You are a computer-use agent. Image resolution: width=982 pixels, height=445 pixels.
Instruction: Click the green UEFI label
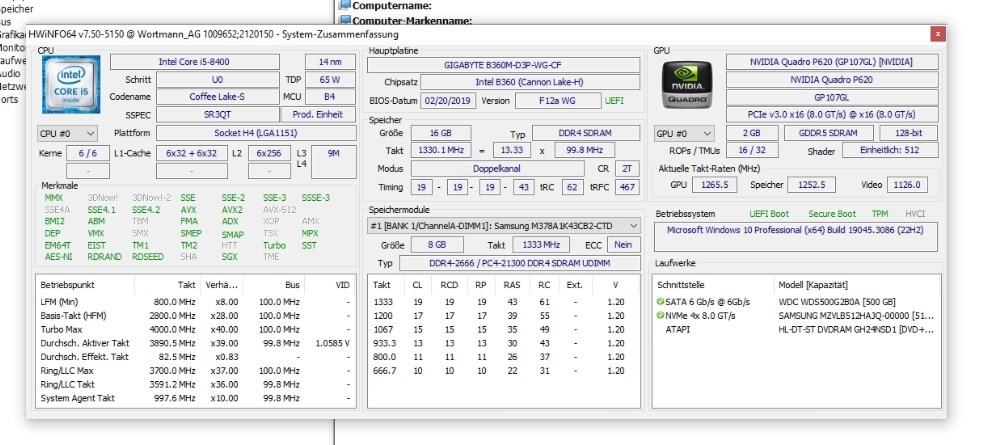tap(614, 100)
